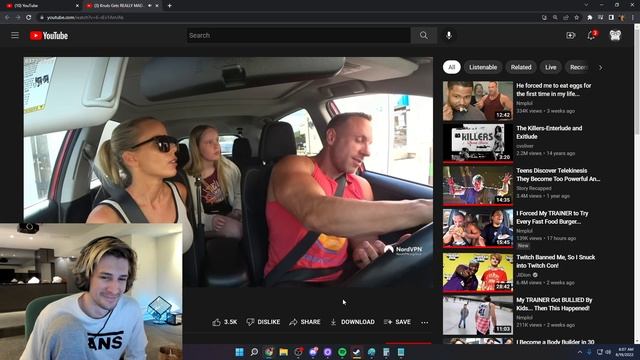The image size is (640, 360).
Task: Click SAVE to add to playlist
Action: pyautogui.click(x=397, y=322)
